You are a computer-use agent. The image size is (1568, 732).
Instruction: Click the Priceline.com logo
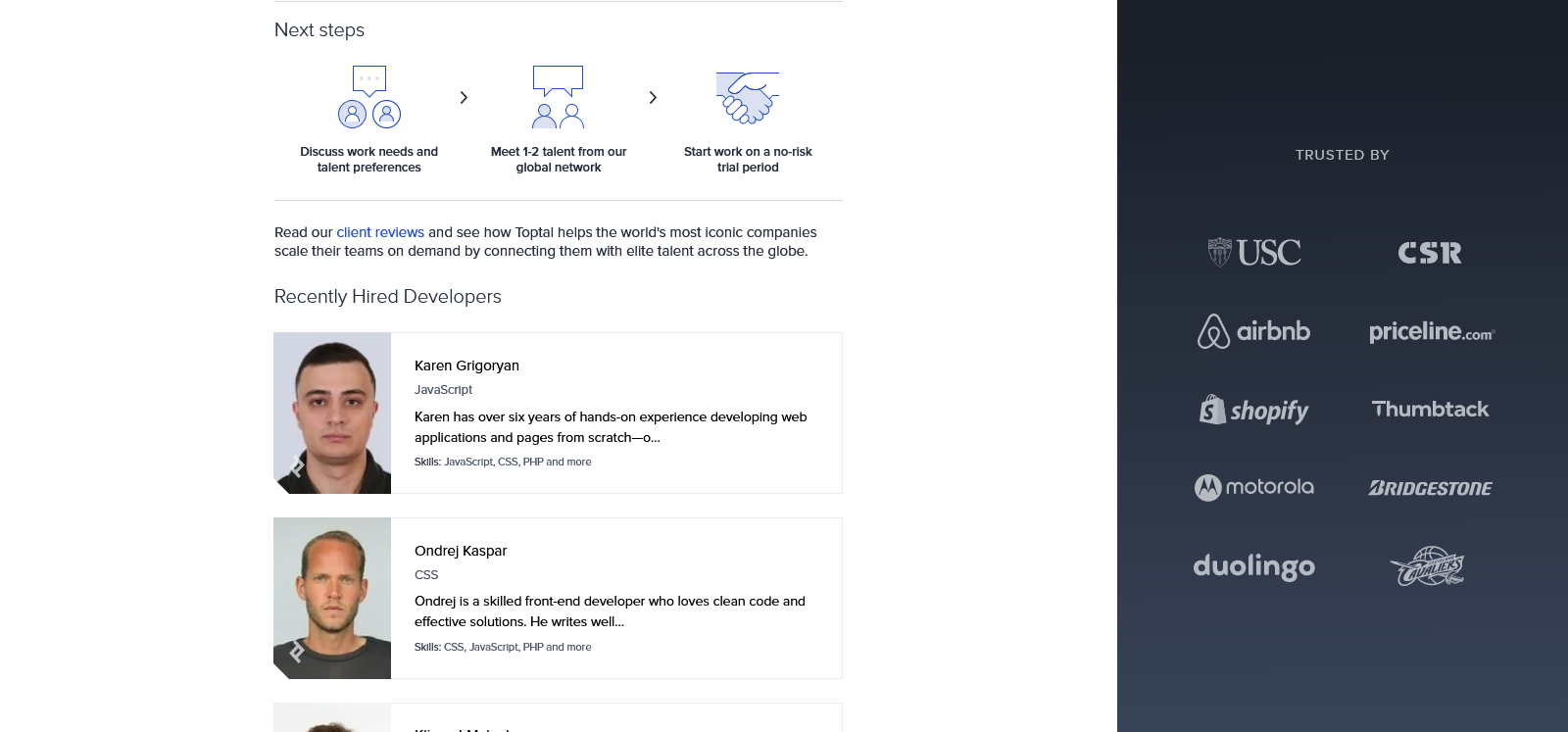(x=1431, y=332)
